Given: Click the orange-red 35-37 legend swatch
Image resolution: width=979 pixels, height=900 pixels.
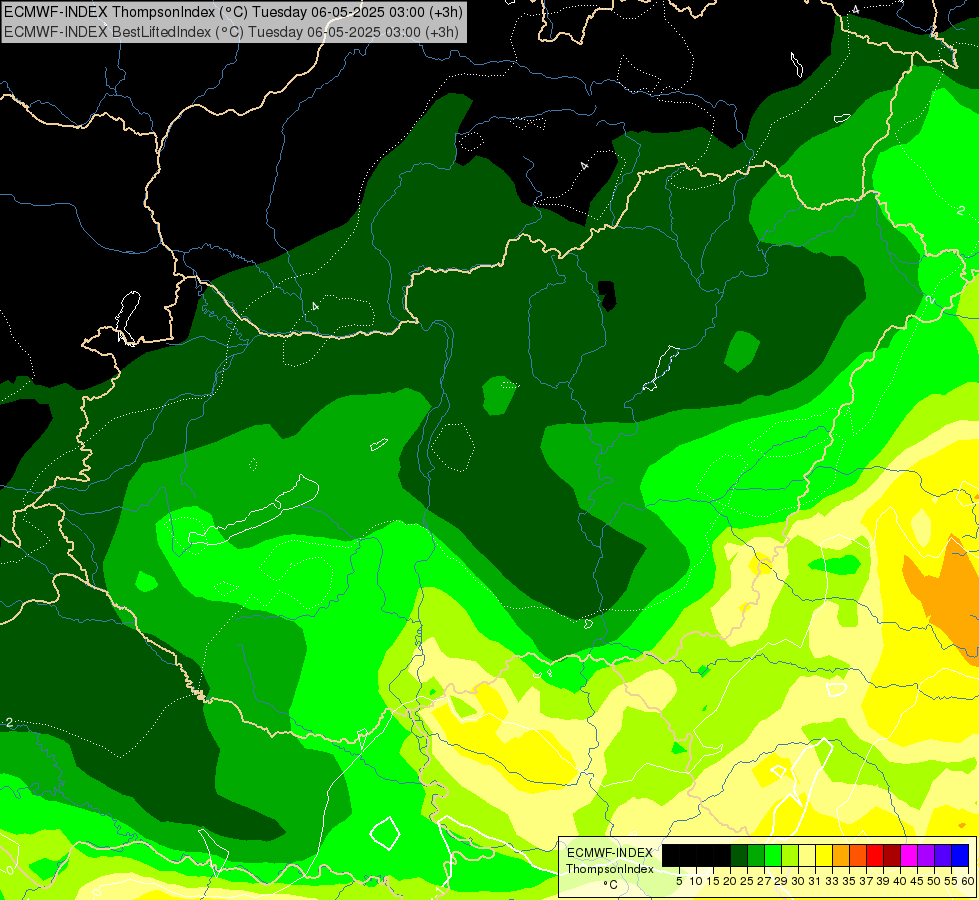Looking at the screenshot, I should [858, 856].
